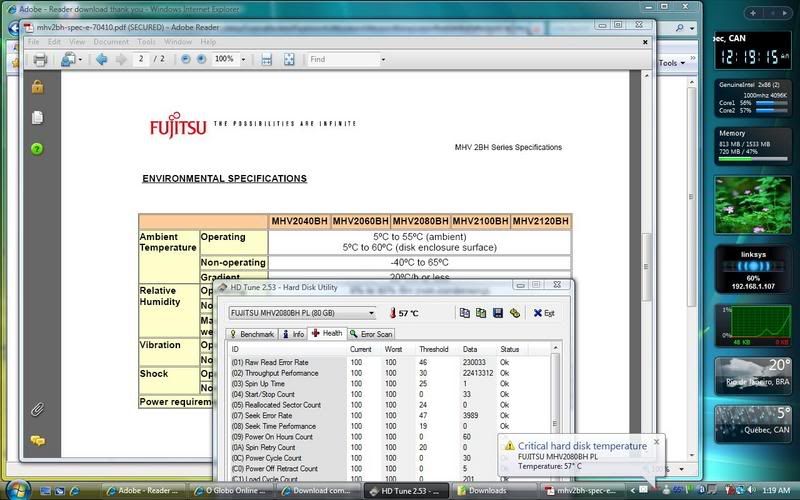This screenshot has height=500, width=800.
Task: Open the Document menu in Adobe Reader
Action: point(111,42)
